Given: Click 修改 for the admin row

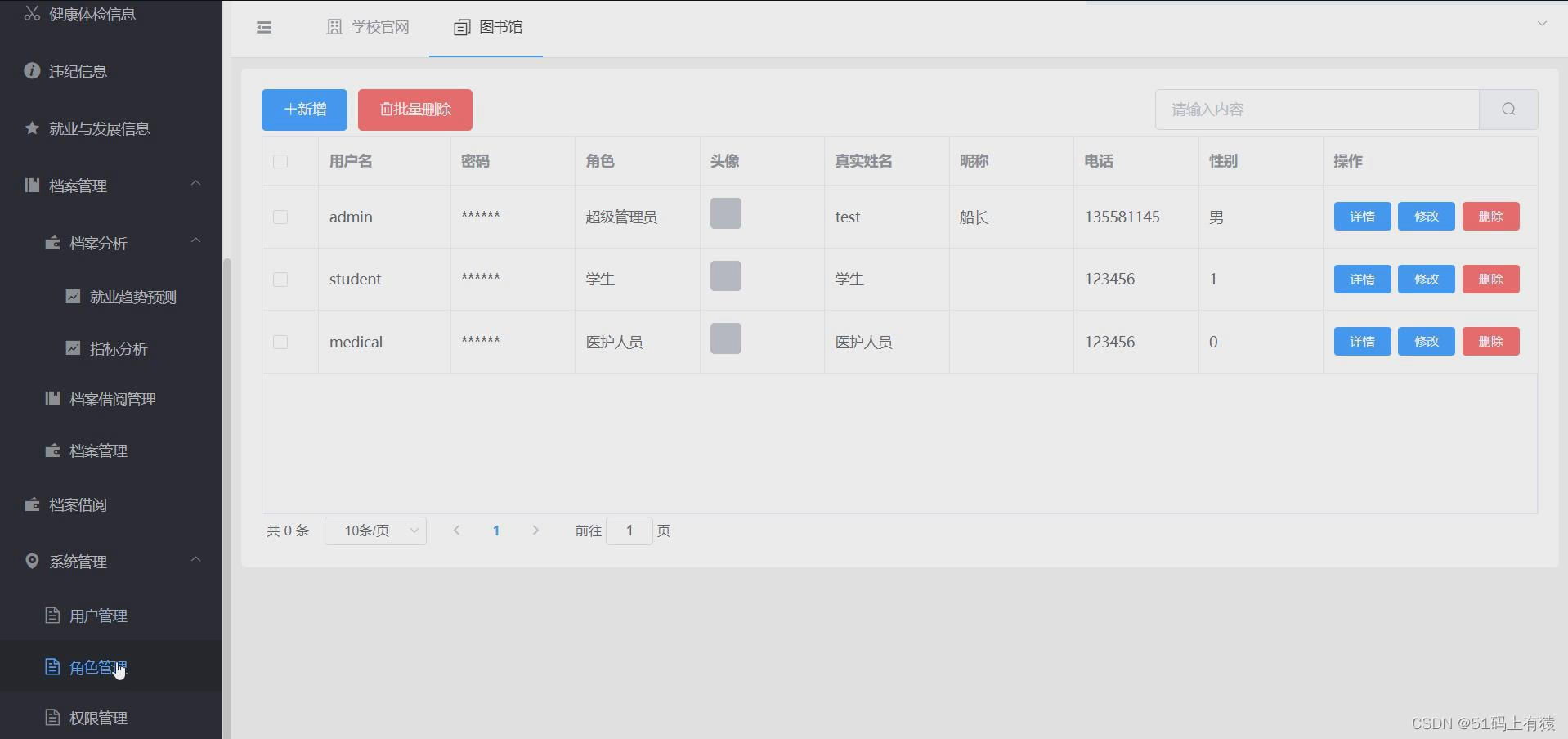Looking at the screenshot, I should point(1427,217).
